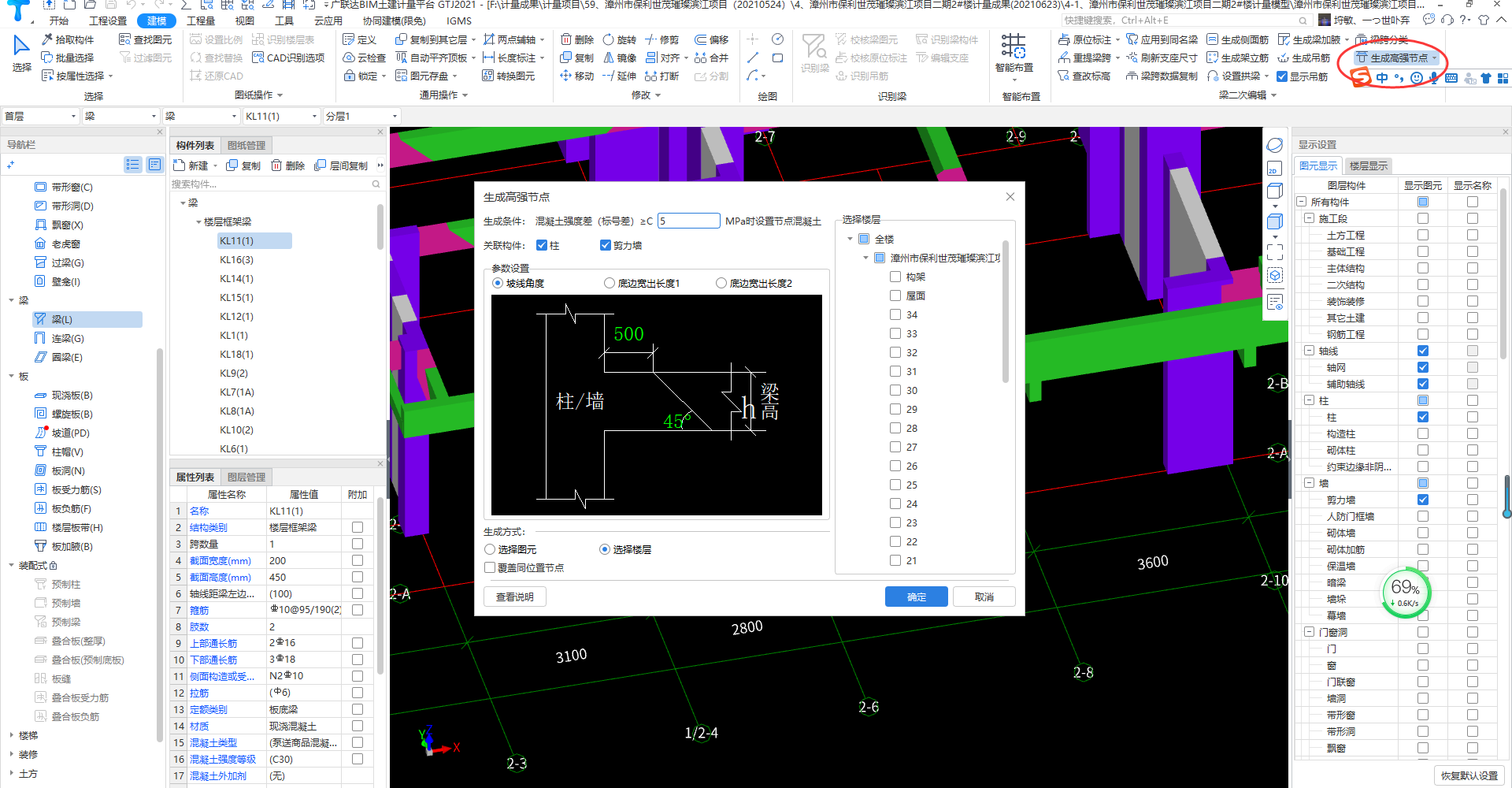Collapse the 全楼 tree node

tap(850, 239)
